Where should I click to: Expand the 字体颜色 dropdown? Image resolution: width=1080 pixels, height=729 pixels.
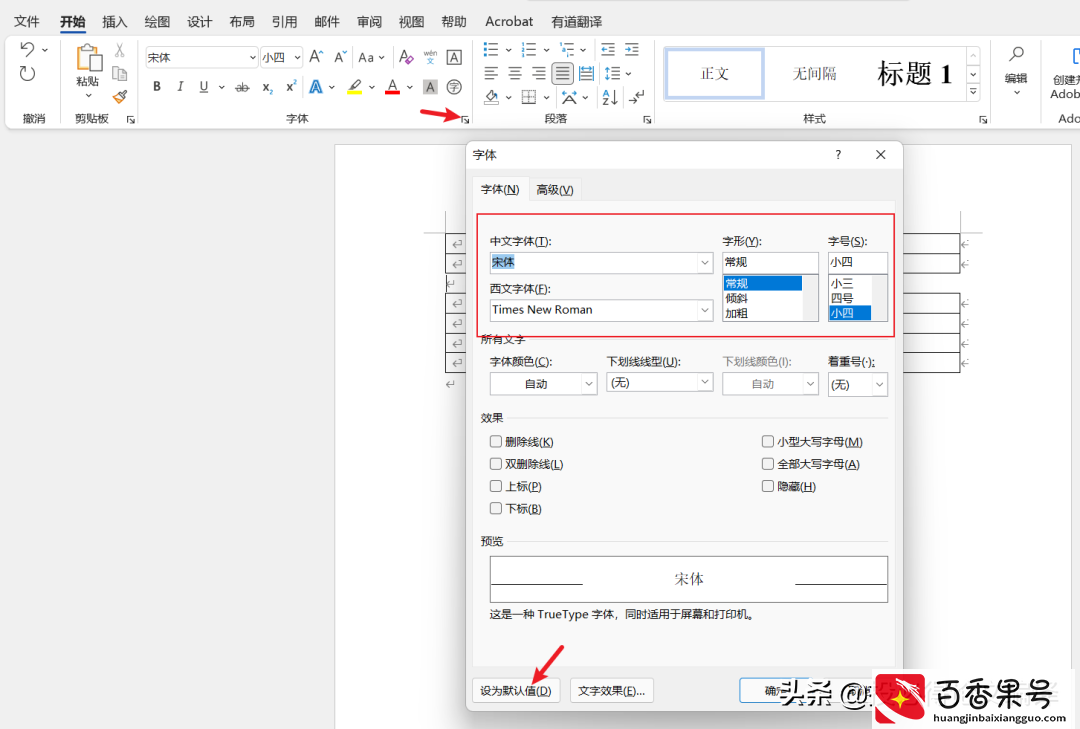(x=589, y=384)
